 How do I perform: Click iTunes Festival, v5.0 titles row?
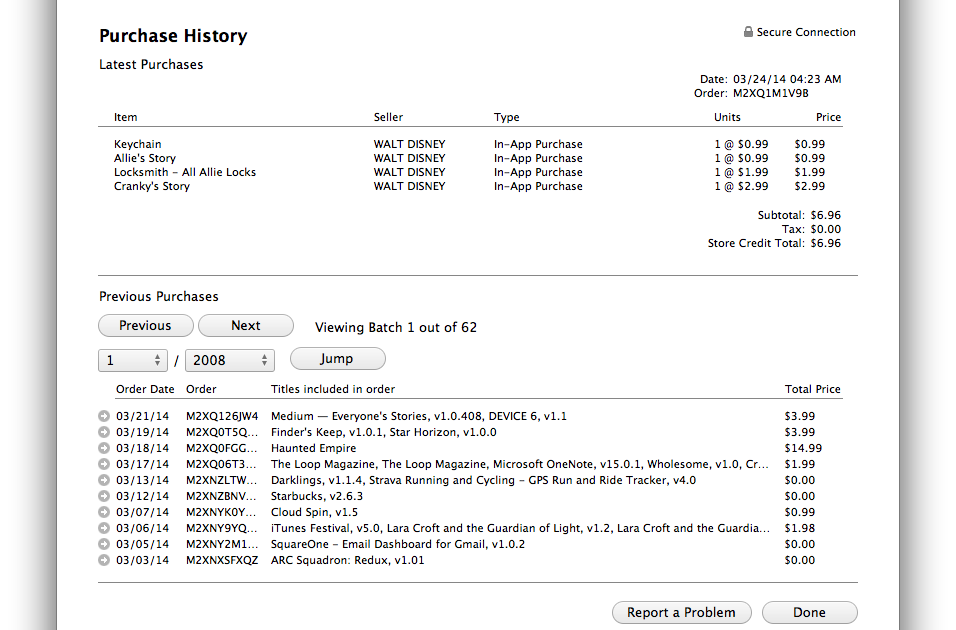520,528
